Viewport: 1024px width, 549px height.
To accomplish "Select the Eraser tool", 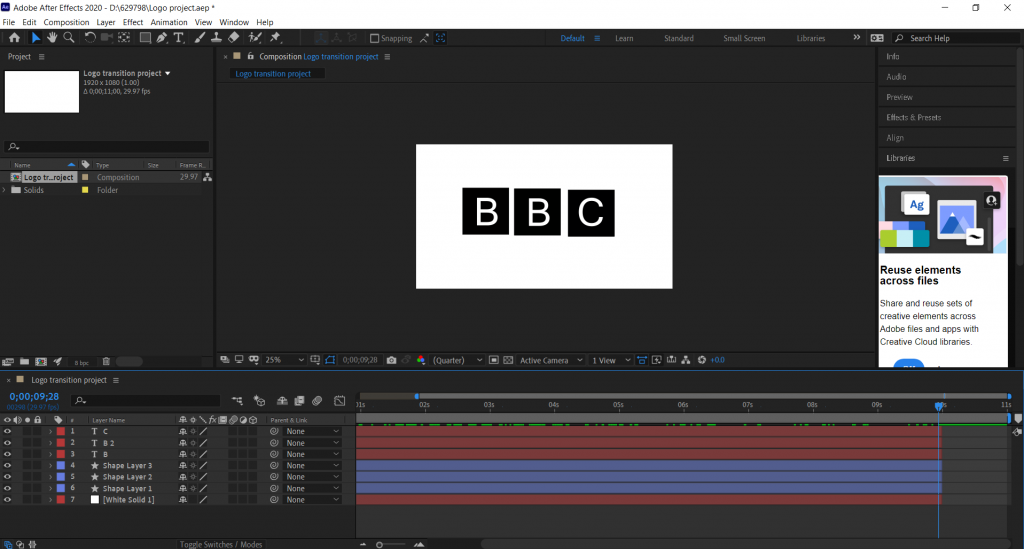I will pyautogui.click(x=233, y=38).
